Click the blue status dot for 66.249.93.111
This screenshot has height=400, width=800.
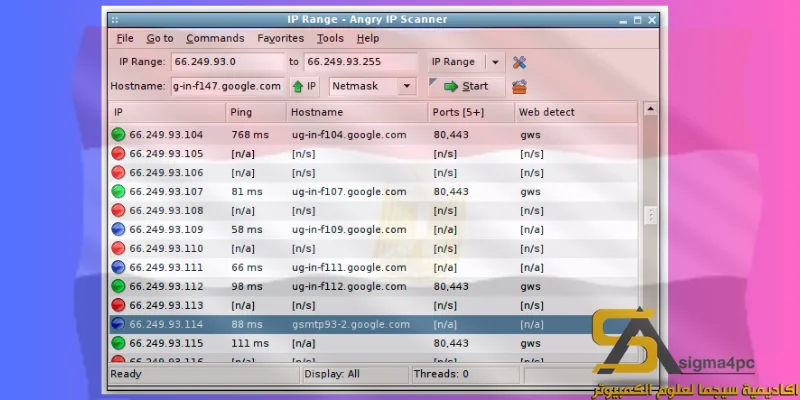click(118, 267)
